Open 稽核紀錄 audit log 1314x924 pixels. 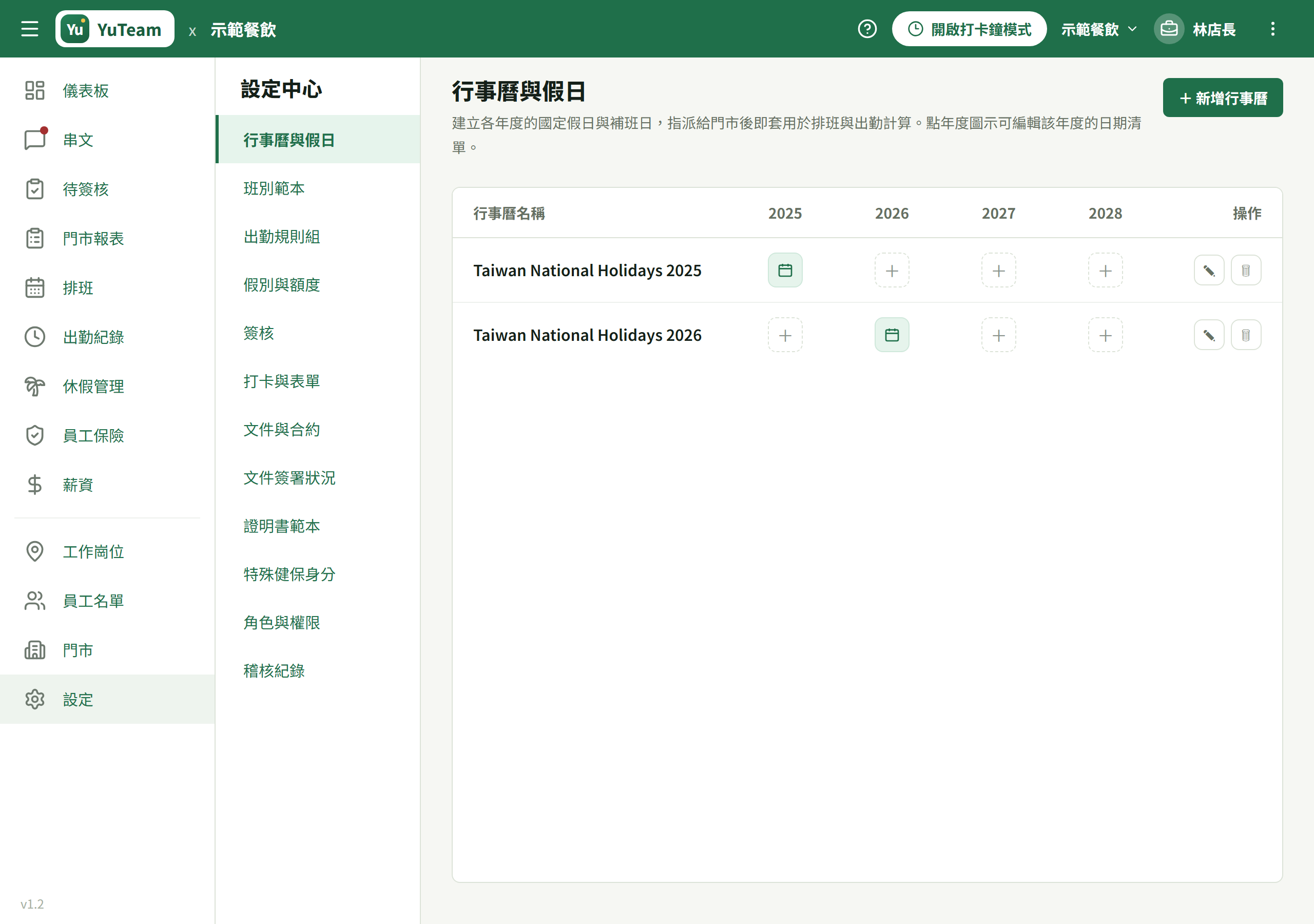click(318, 670)
